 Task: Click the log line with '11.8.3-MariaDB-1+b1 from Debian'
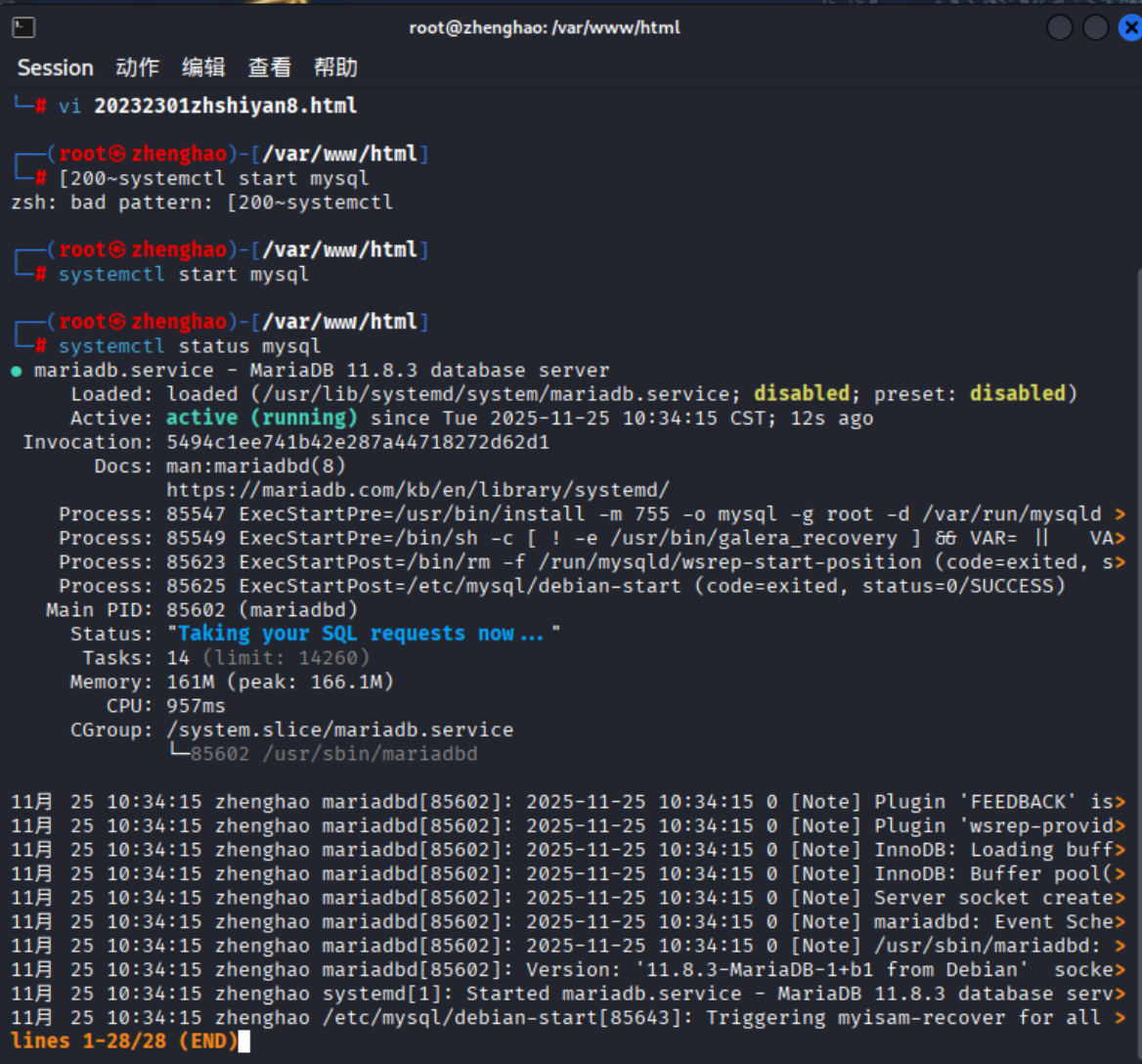coord(568,970)
